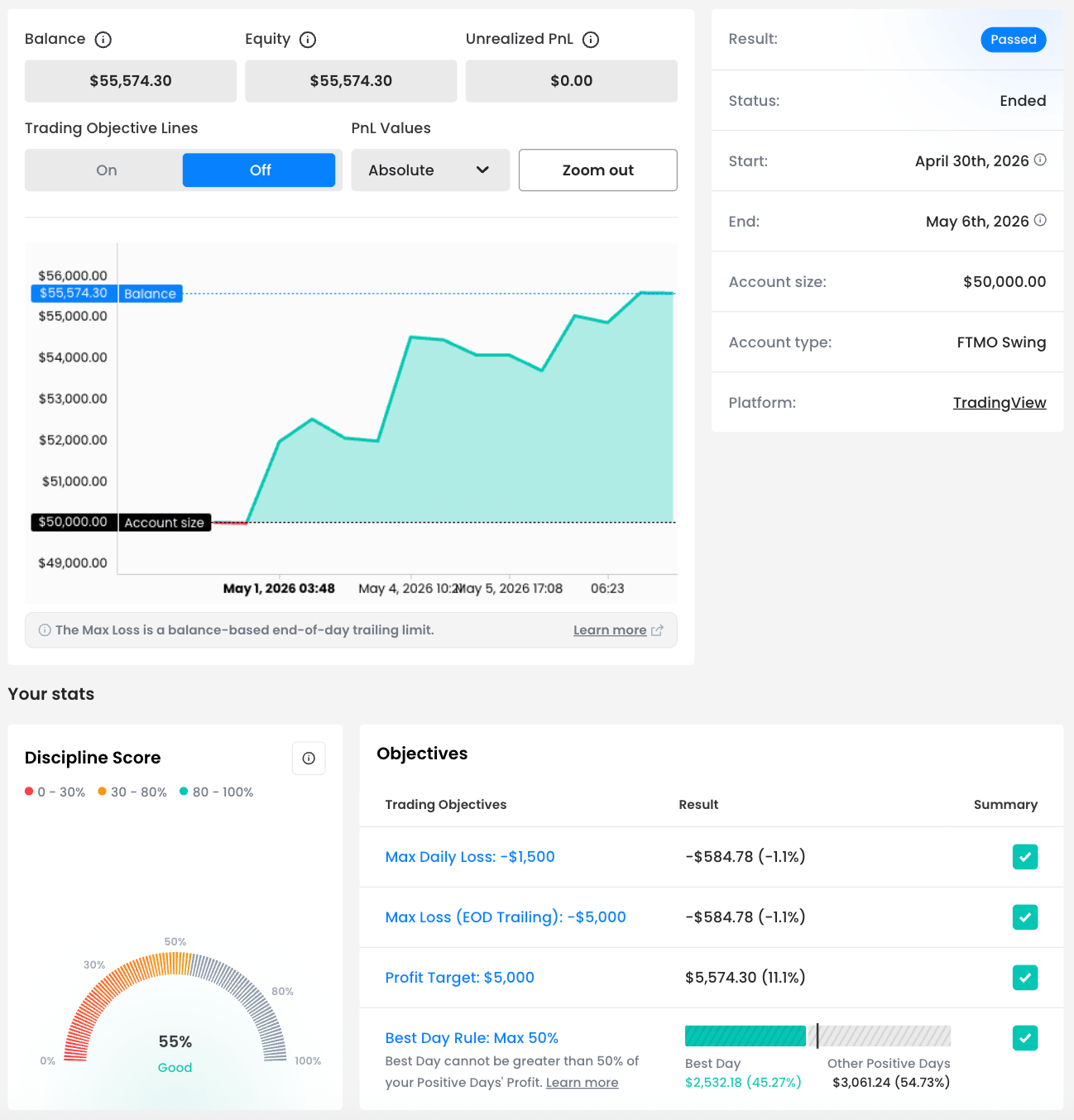This screenshot has width=1074, height=1120.
Task: Click the $56,000.00 y-axis label
Action: coord(73,276)
